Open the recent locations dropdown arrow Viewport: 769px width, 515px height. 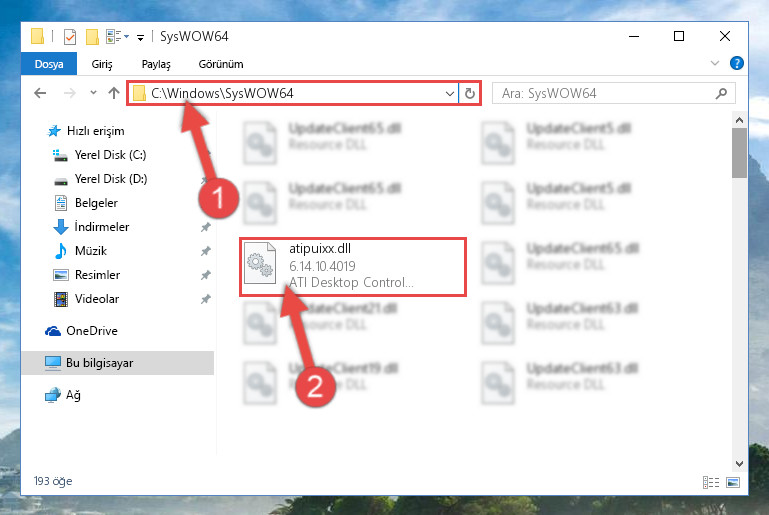point(93,92)
